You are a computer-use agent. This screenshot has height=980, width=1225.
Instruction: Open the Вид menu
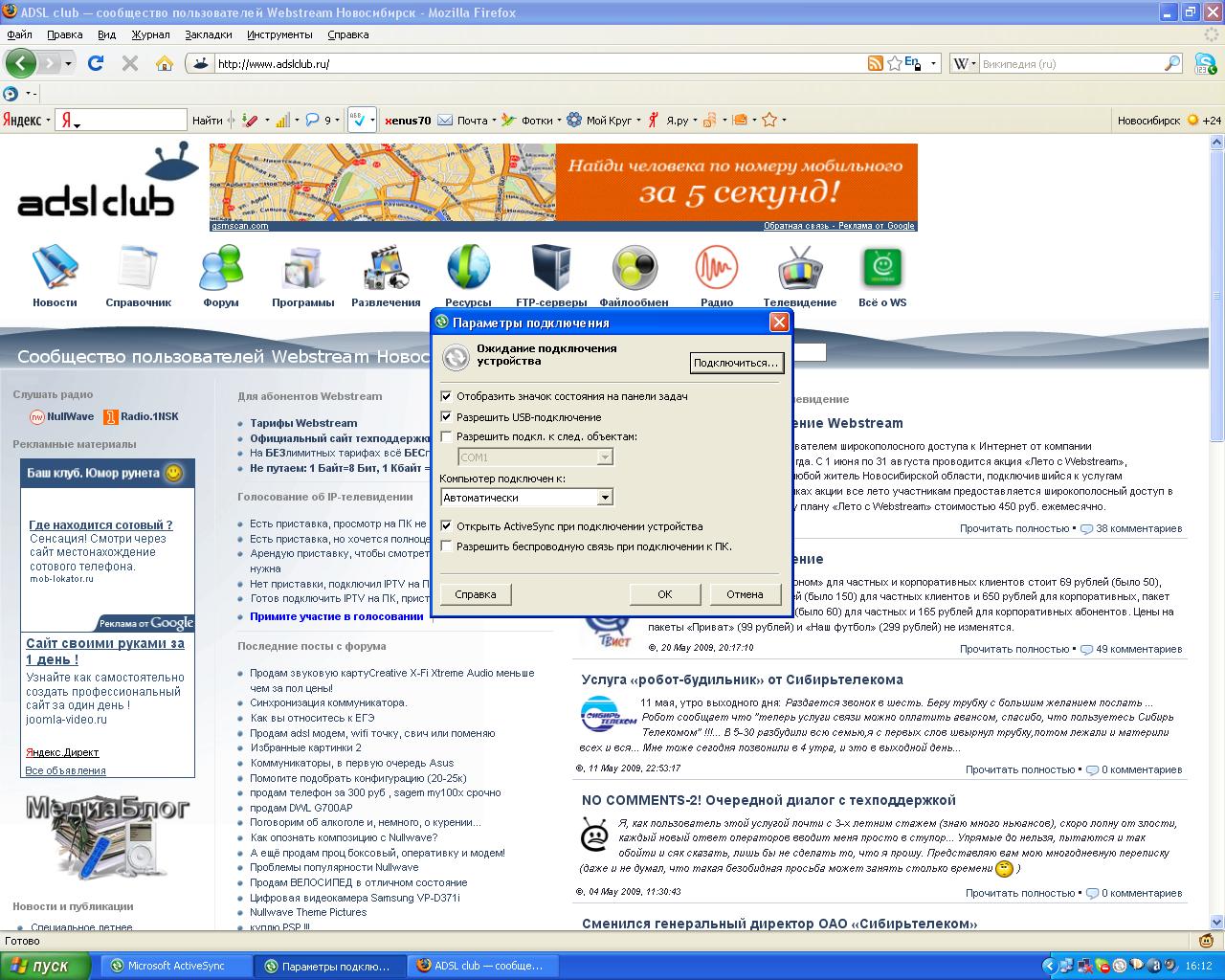106,34
